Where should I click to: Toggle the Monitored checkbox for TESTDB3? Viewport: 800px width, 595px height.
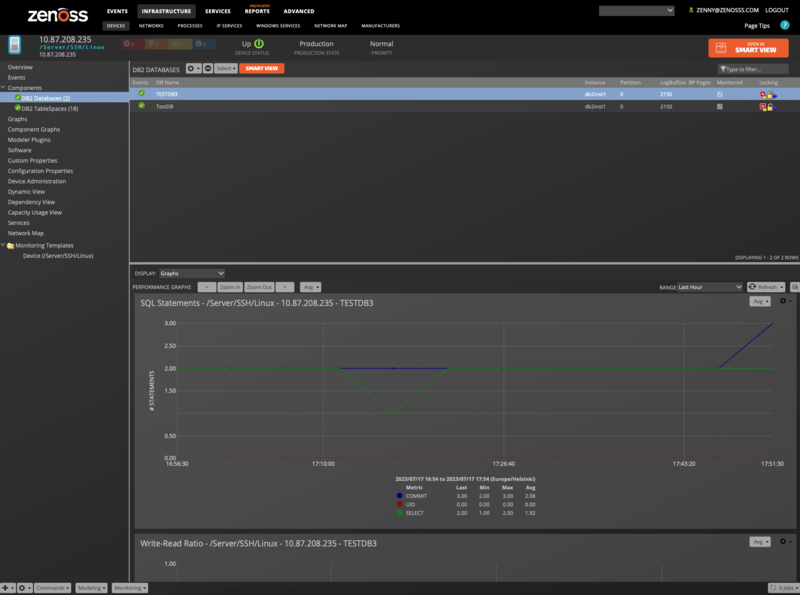coord(720,94)
